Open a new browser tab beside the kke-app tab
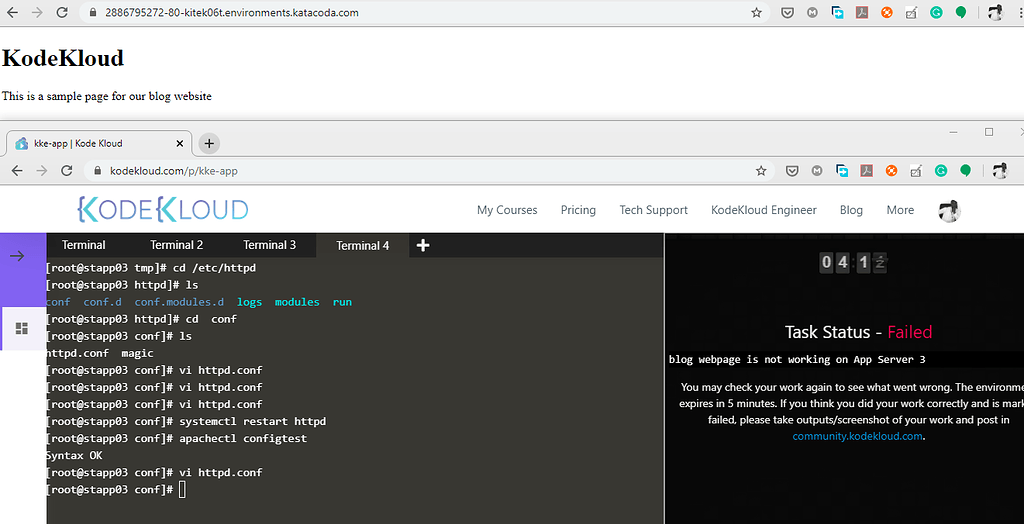This screenshot has height=524, width=1024. [209, 143]
